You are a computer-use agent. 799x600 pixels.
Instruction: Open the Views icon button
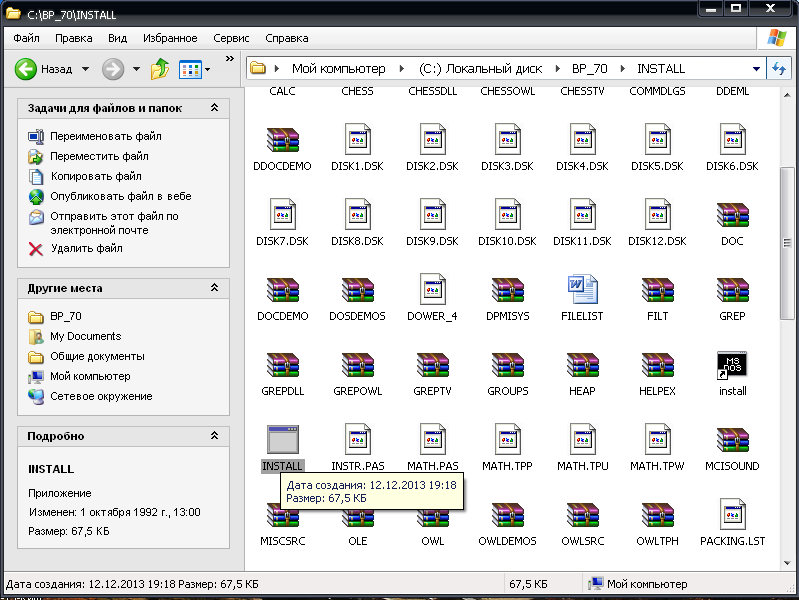tap(190, 69)
